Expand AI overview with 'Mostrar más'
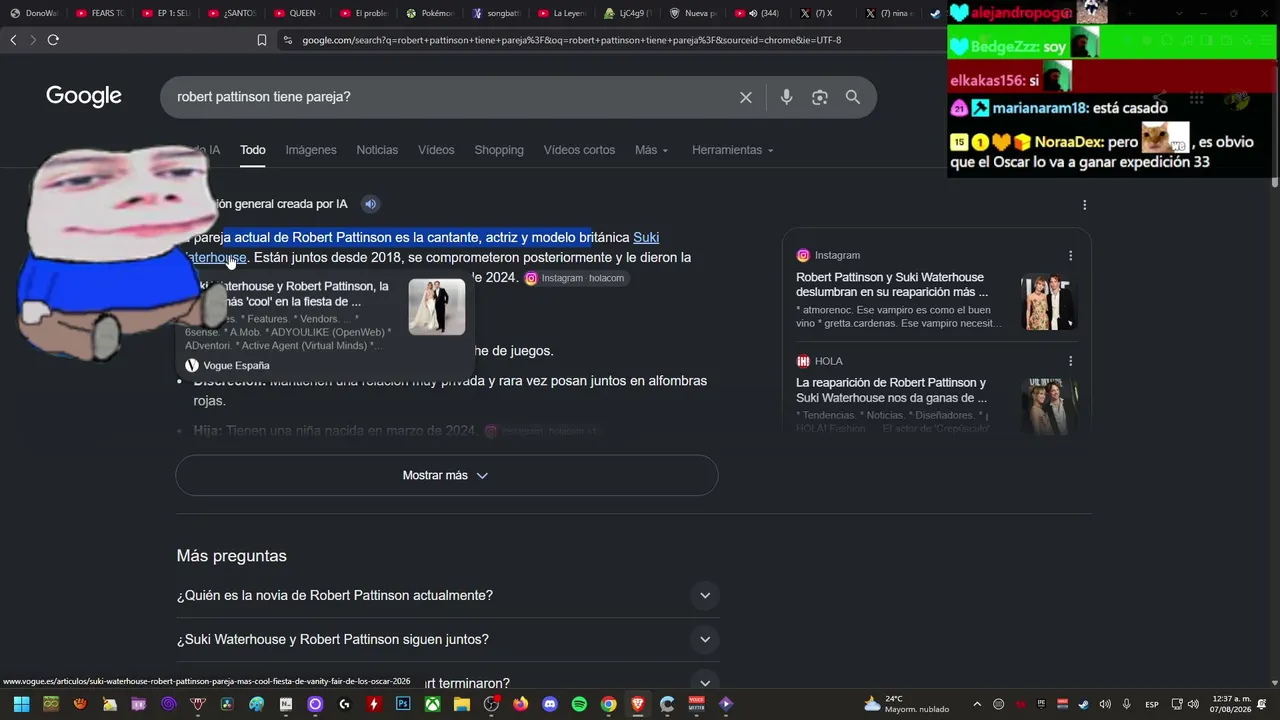 (x=447, y=475)
